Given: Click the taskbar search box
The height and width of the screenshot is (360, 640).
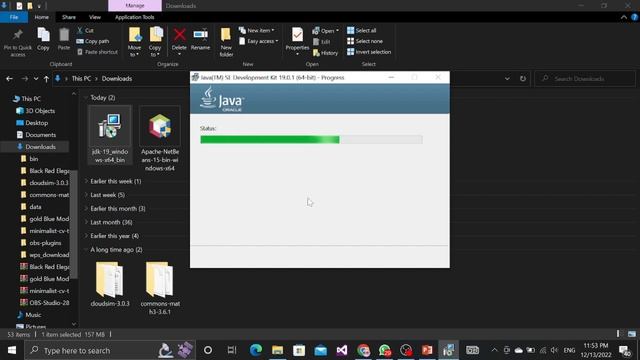Looking at the screenshot, I should point(111,350).
